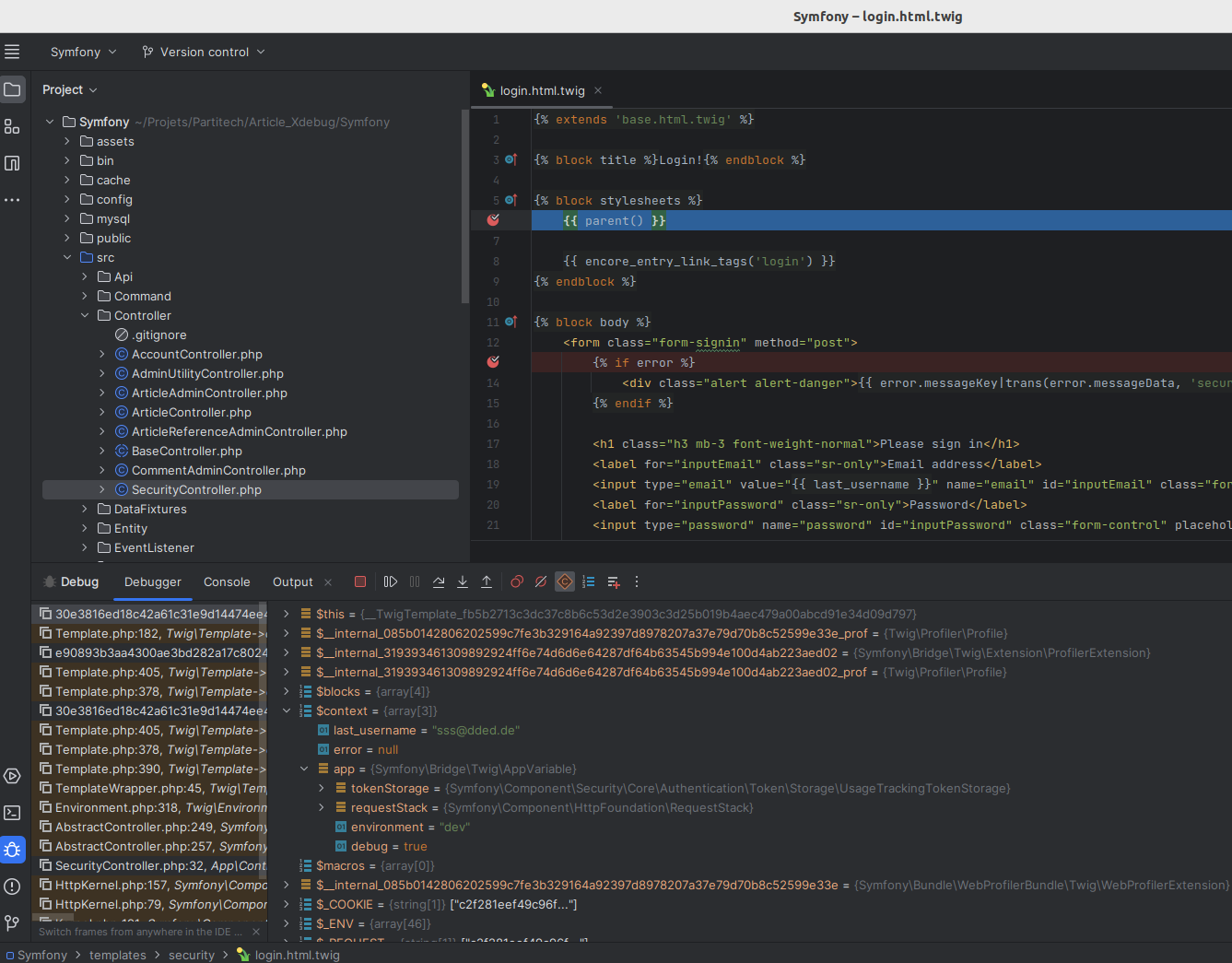Screen dimensions: 1232x963
Task: Click the project tree vertical scrollbar
Action: tap(465, 207)
